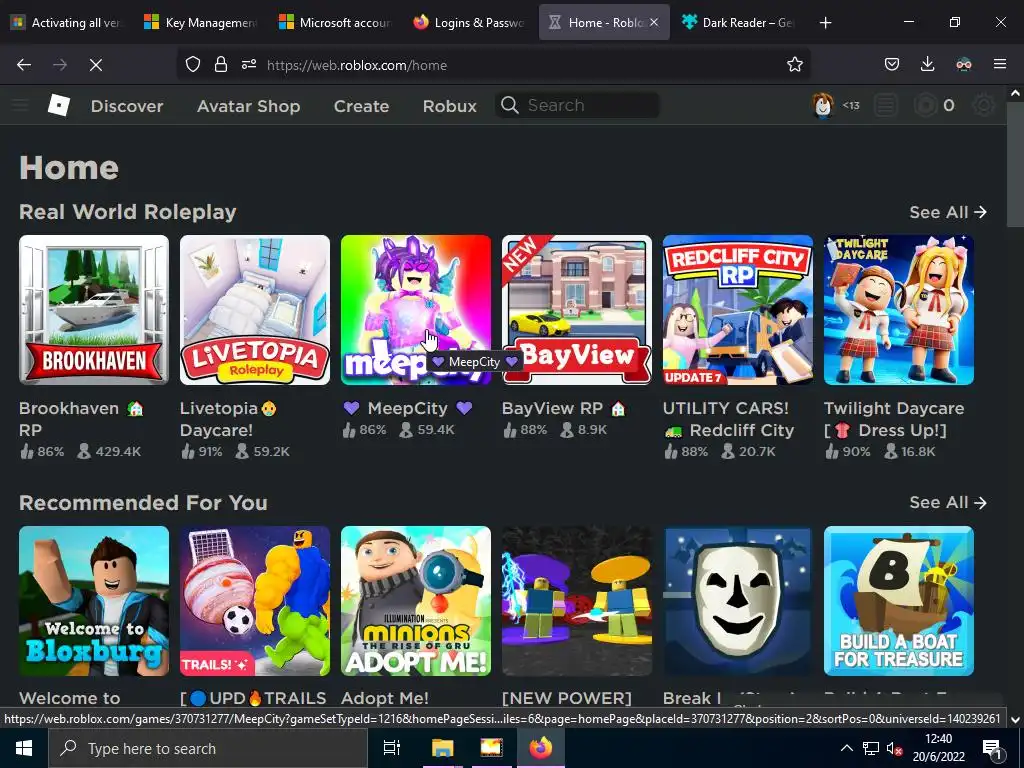Image resolution: width=1024 pixels, height=768 pixels.
Task: Open the Build A Boat thumbnail
Action: [899, 601]
